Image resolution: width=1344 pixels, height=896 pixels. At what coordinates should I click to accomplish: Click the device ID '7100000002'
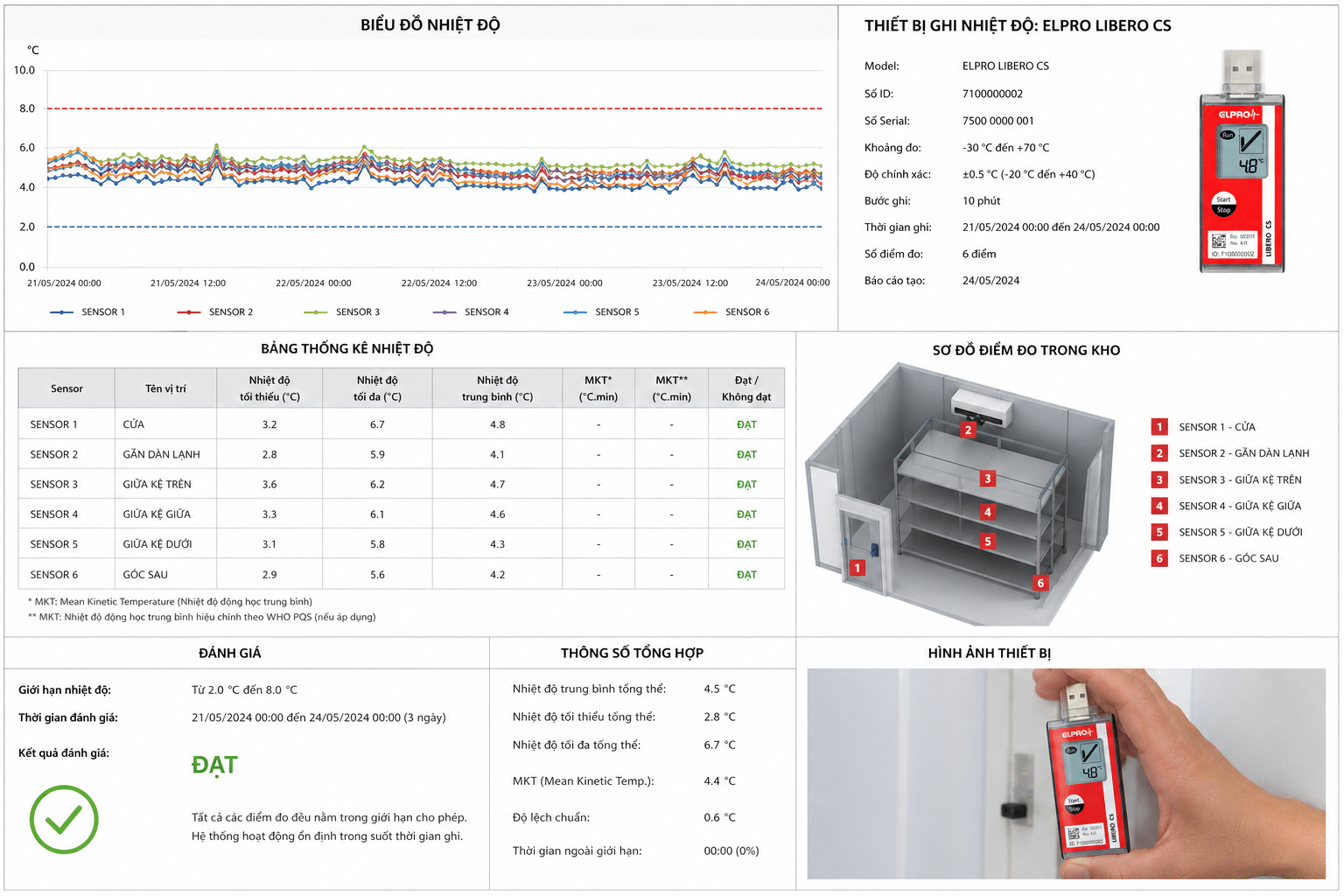tap(992, 94)
